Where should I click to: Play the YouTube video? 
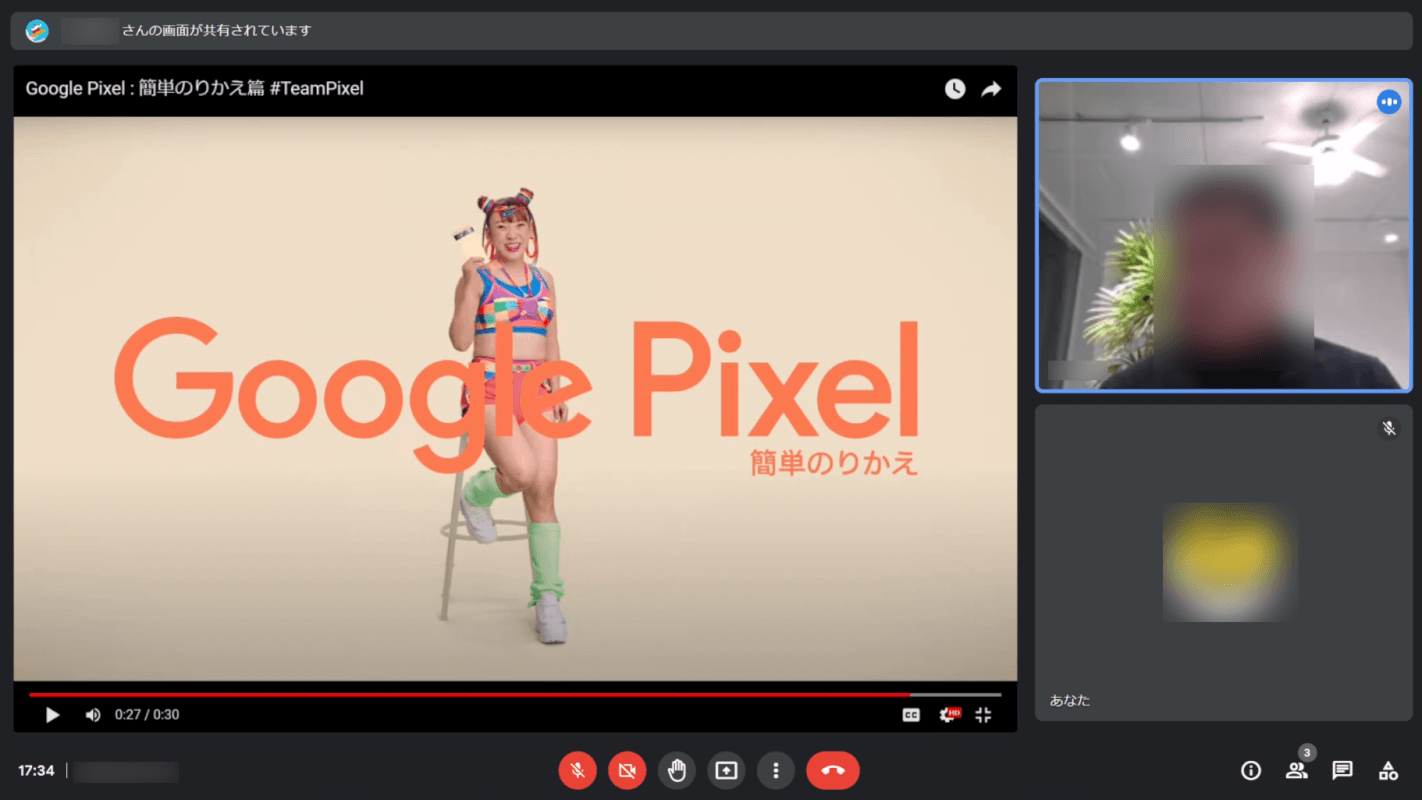[x=53, y=715]
